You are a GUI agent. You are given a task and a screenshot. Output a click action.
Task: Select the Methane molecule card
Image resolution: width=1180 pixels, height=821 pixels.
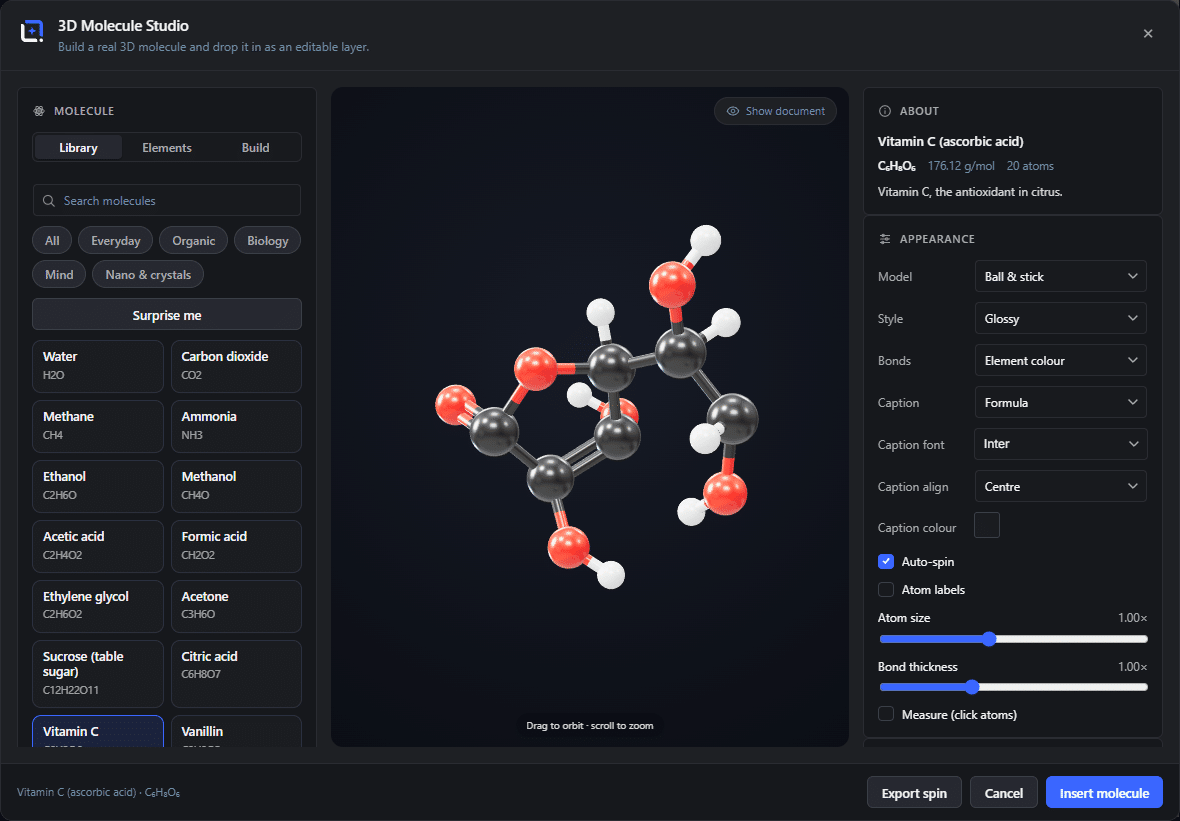98,426
